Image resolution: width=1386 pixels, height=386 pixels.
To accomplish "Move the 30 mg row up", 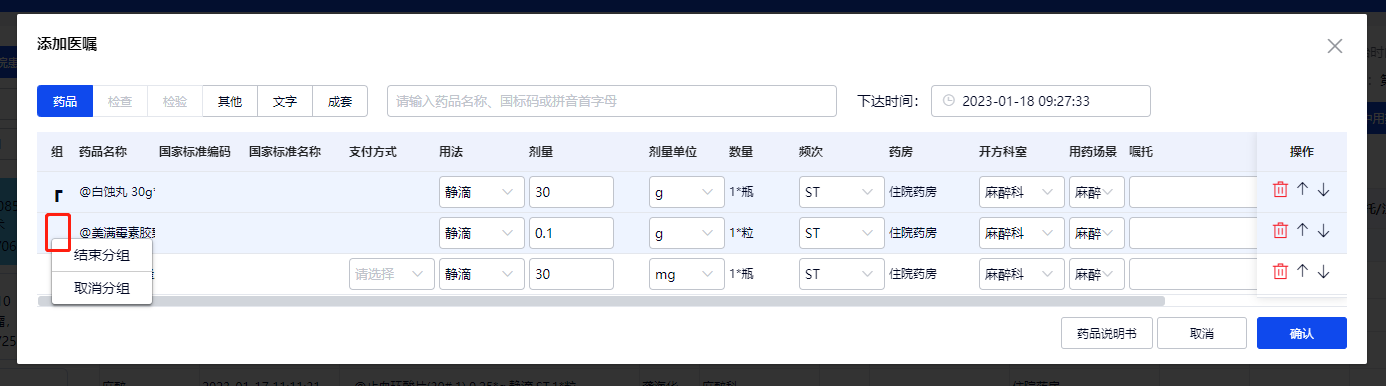I will point(1302,272).
